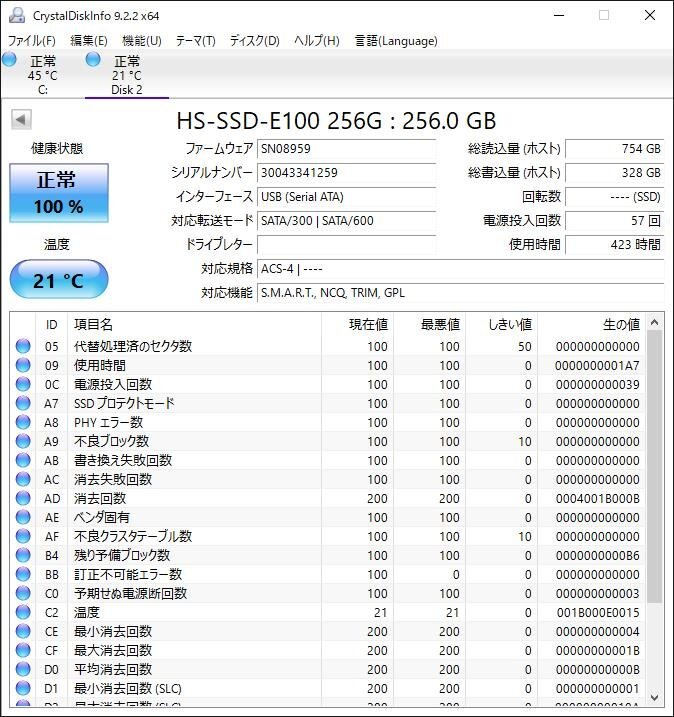Click the 生の値 column header
Viewport: 674px width, 717px height.
click(x=591, y=325)
